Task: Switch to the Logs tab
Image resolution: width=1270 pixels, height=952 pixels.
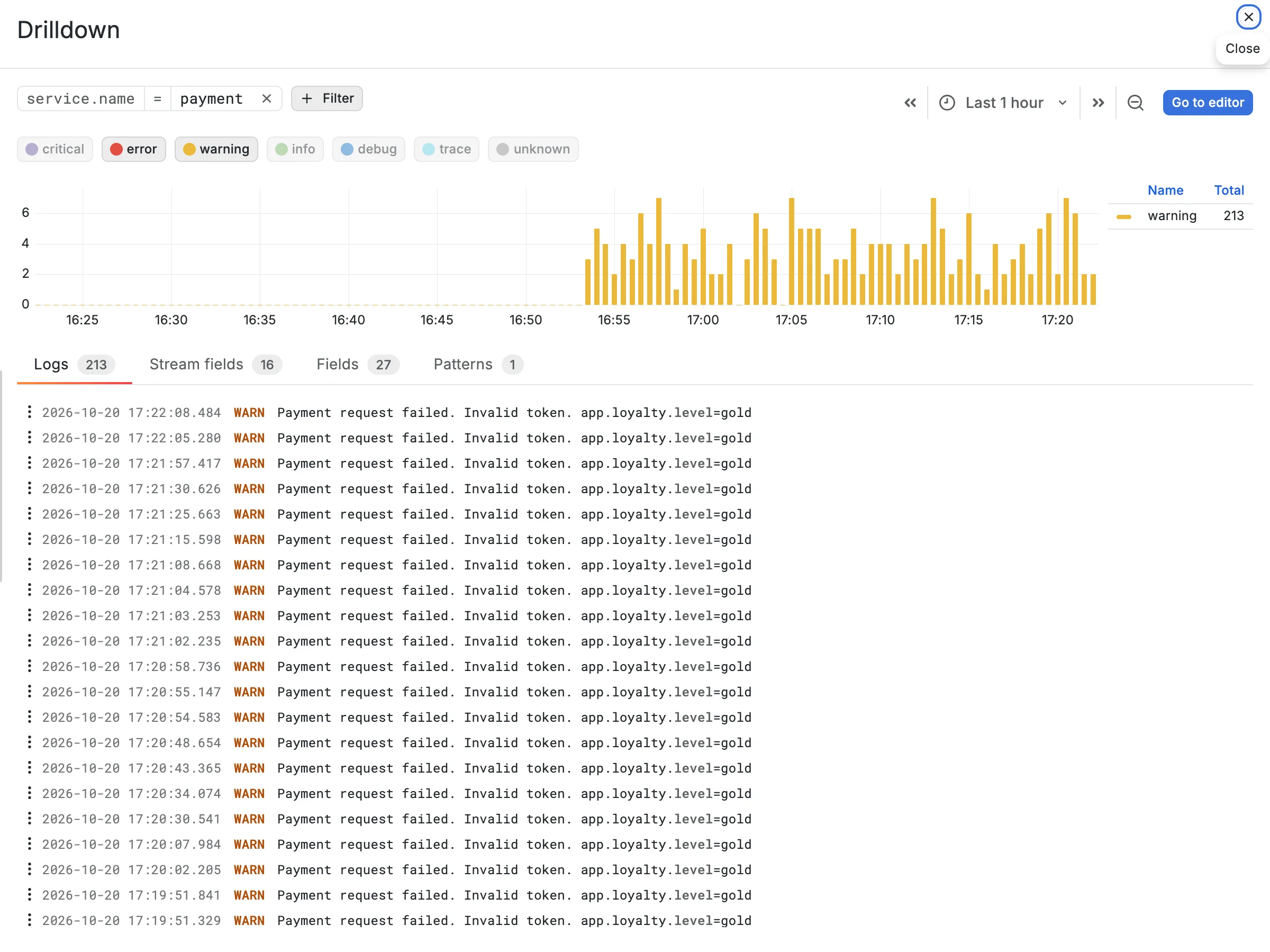Action: [75, 365]
